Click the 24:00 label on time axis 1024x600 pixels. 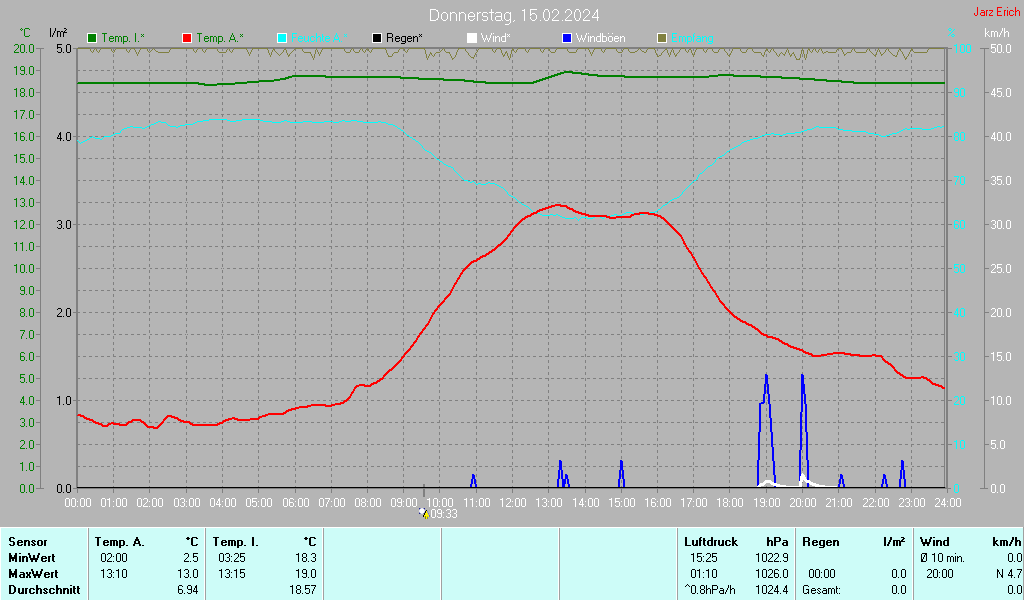(x=947, y=502)
